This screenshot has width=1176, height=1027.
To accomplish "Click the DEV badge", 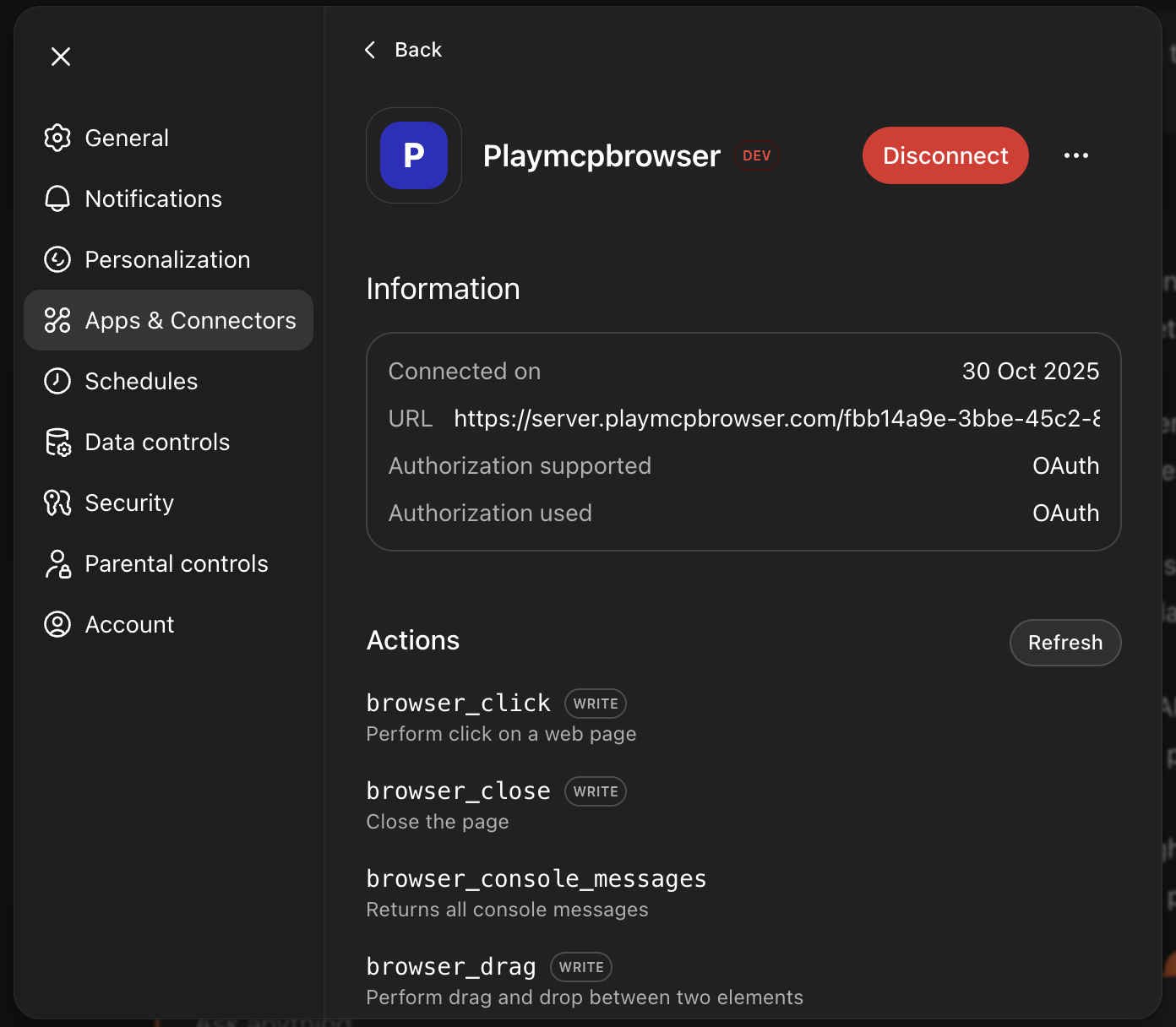I will click(x=756, y=155).
